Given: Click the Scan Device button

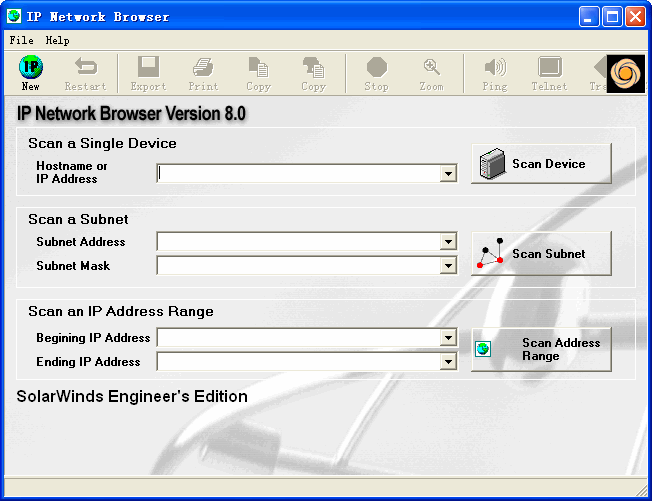Looking at the screenshot, I should click(x=541, y=164).
